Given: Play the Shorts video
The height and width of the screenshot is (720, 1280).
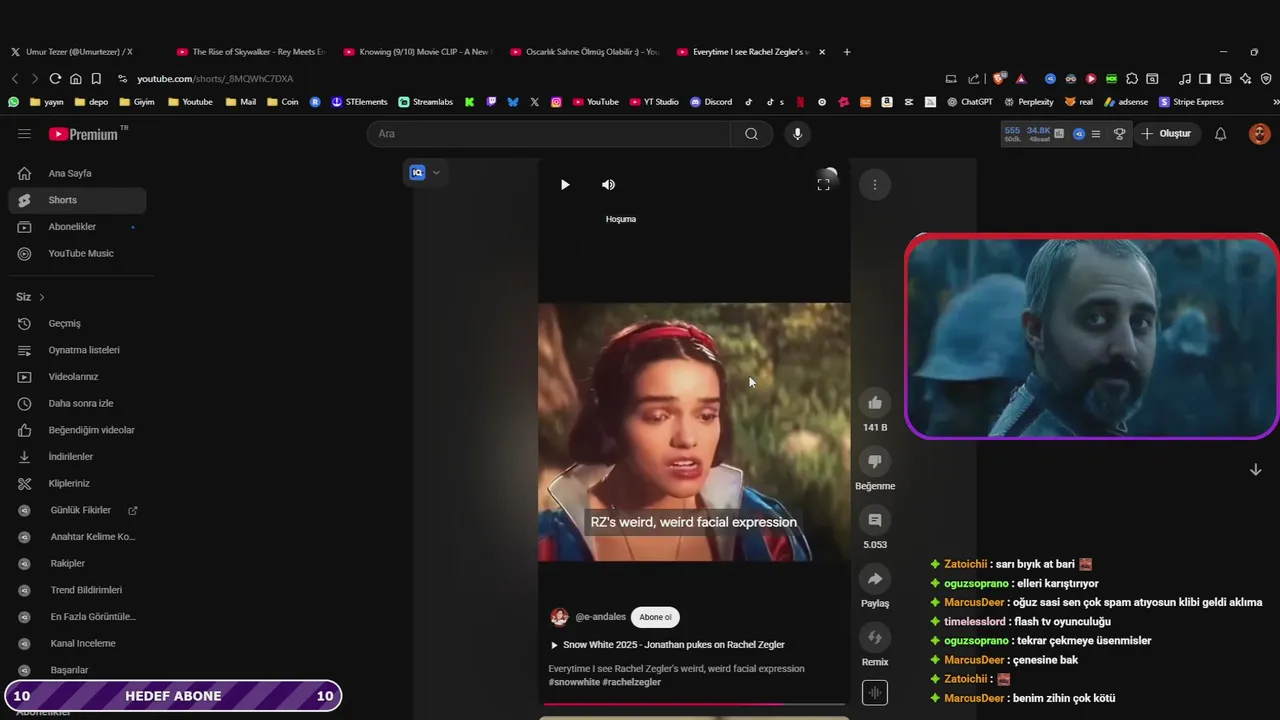Looking at the screenshot, I should pyautogui.click(x=565, y=184).
